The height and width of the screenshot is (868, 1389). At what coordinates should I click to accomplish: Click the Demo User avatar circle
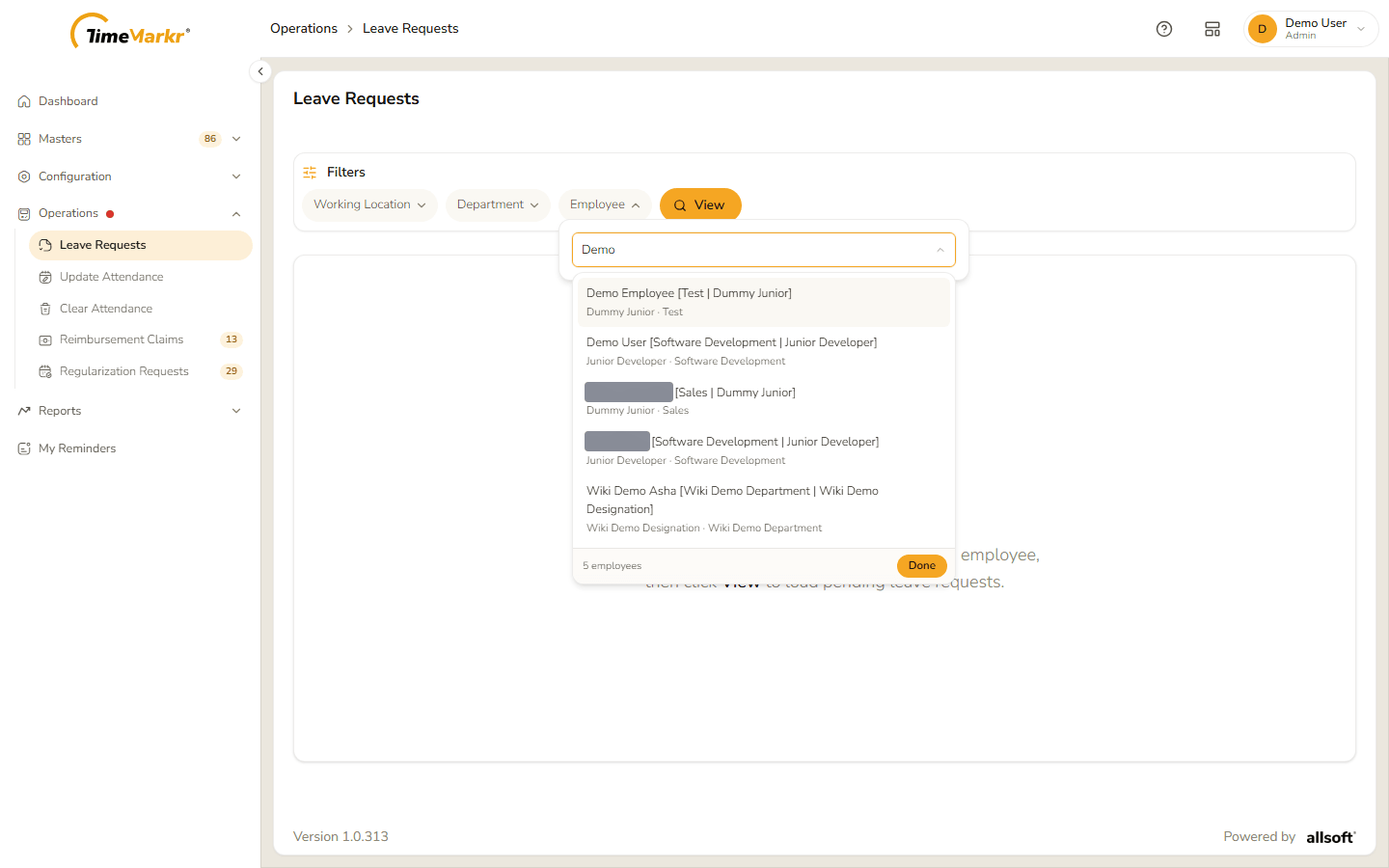[1262, 29]
